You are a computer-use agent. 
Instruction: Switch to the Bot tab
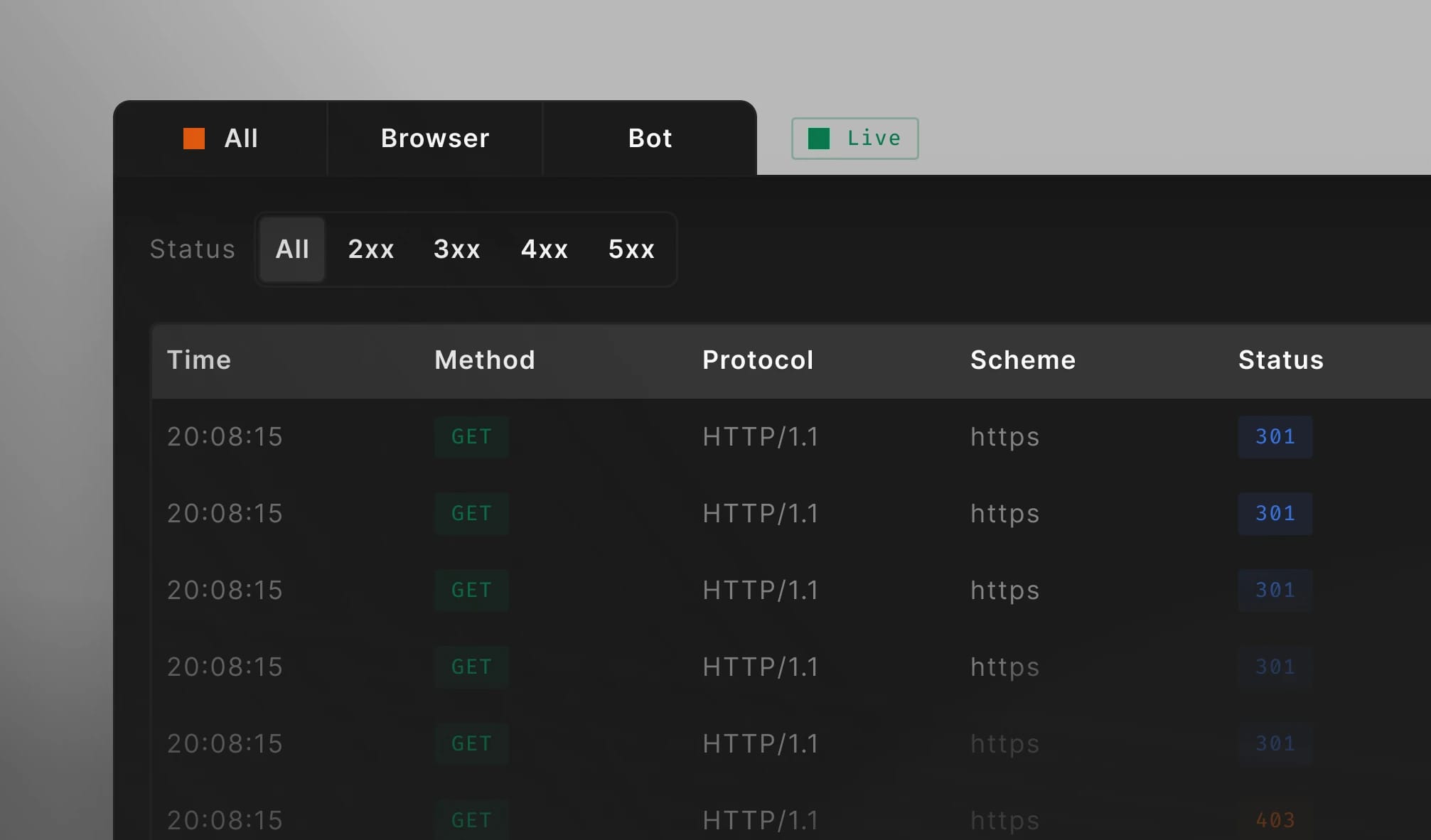(650, 138)
